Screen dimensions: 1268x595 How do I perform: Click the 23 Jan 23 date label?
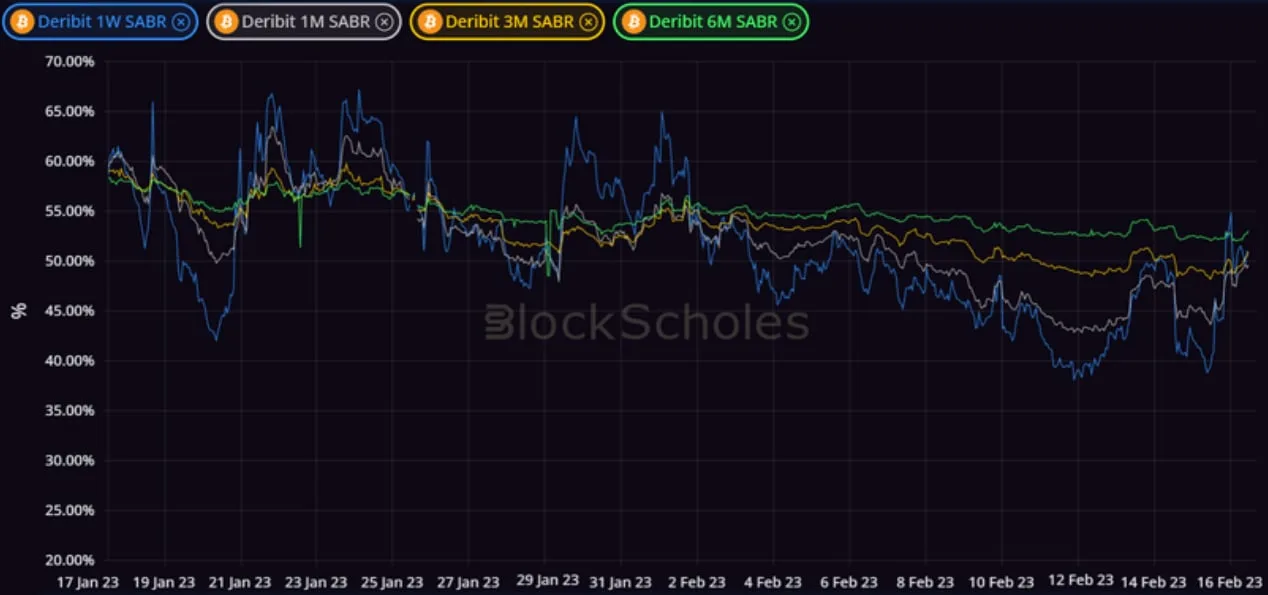[x=316, y=582]
